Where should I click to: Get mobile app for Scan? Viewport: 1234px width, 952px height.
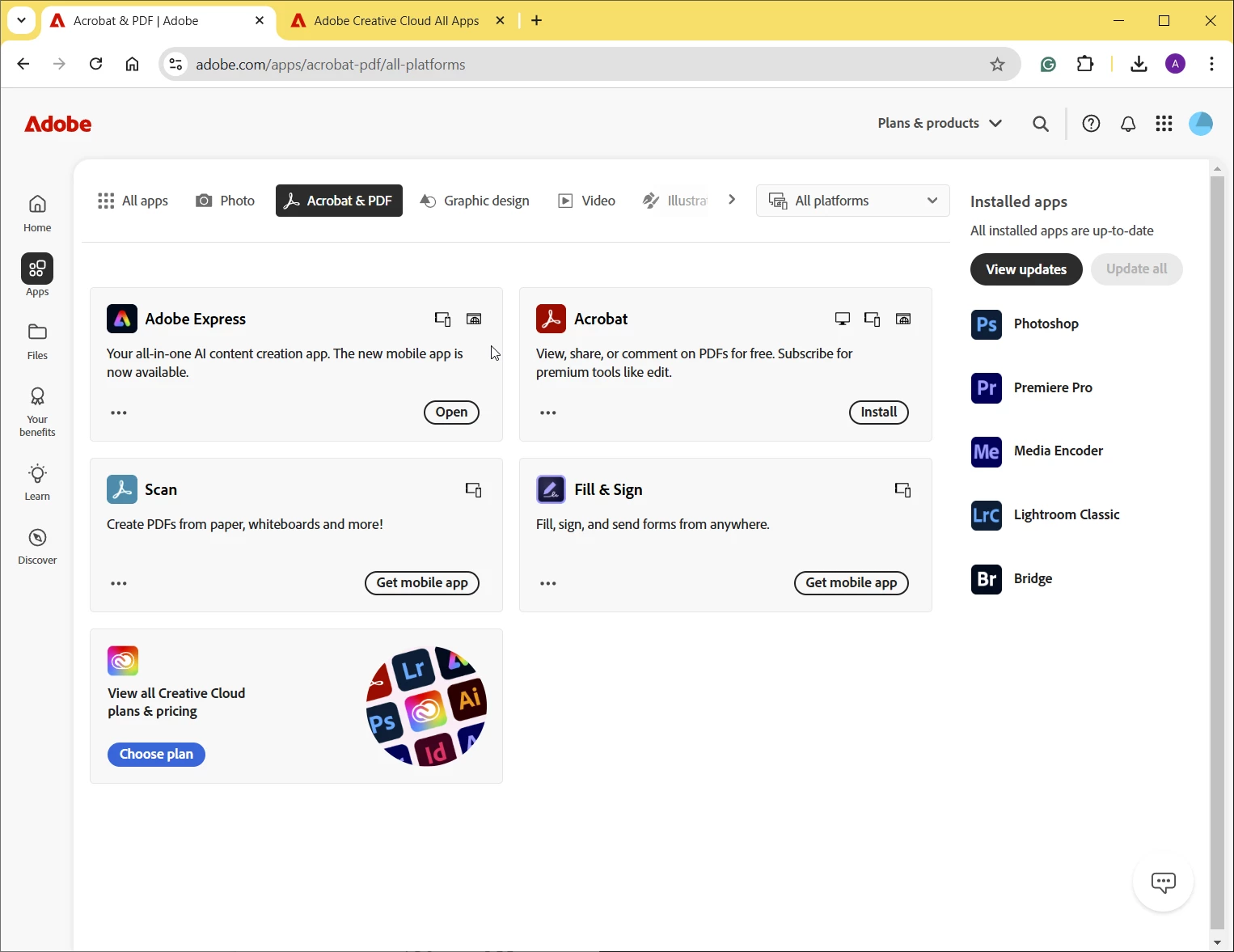tap(422, 583)
